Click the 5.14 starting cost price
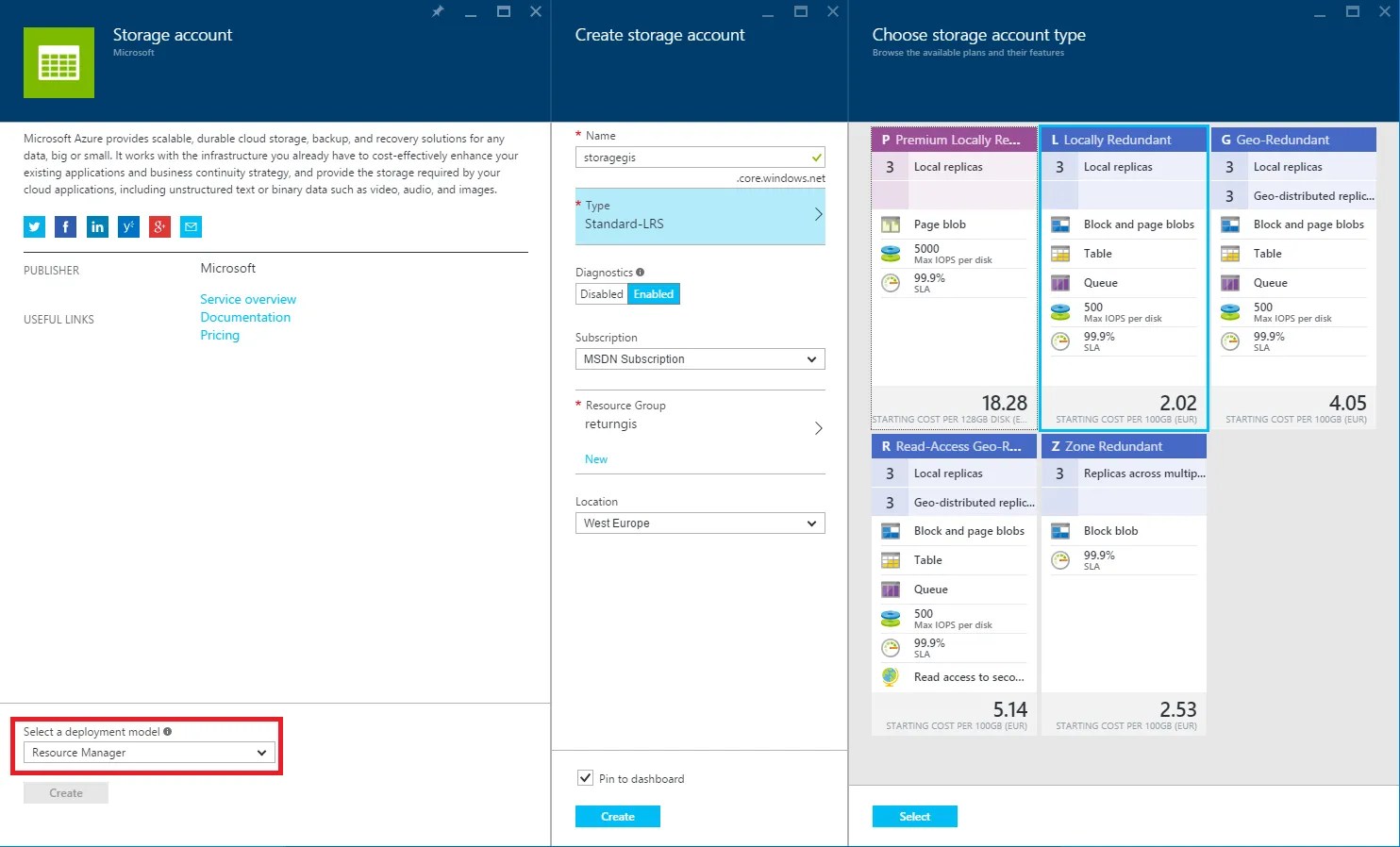Screen dimensions: 1400x847 coord(1010,709)
